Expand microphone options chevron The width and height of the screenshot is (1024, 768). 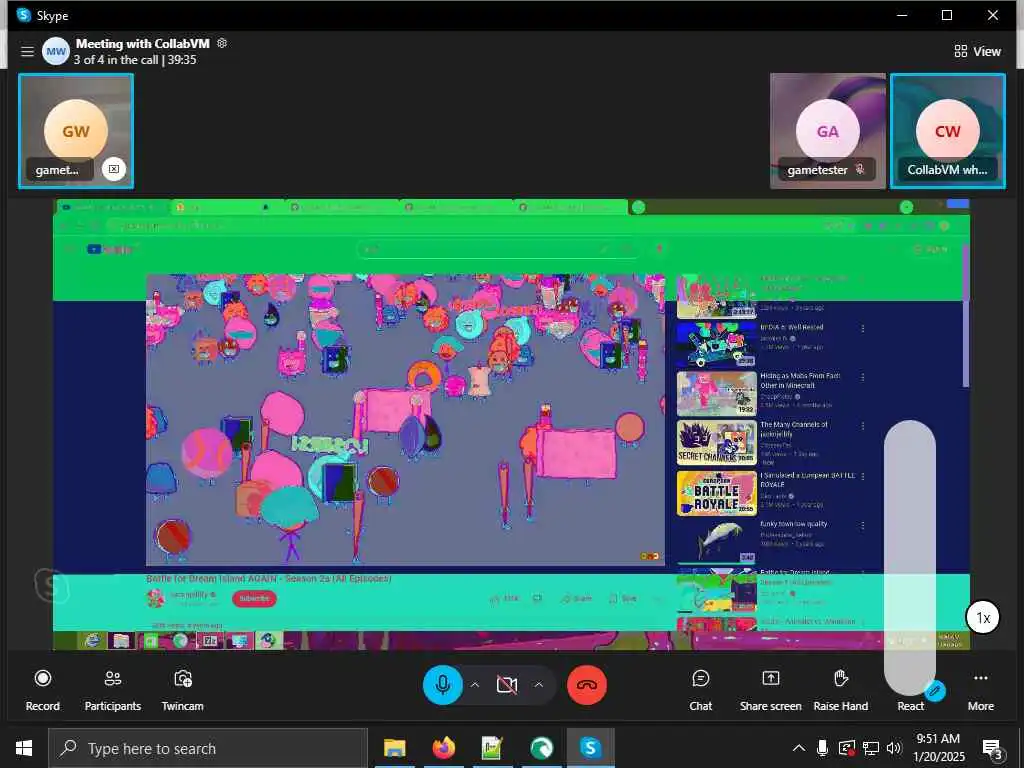475,684
